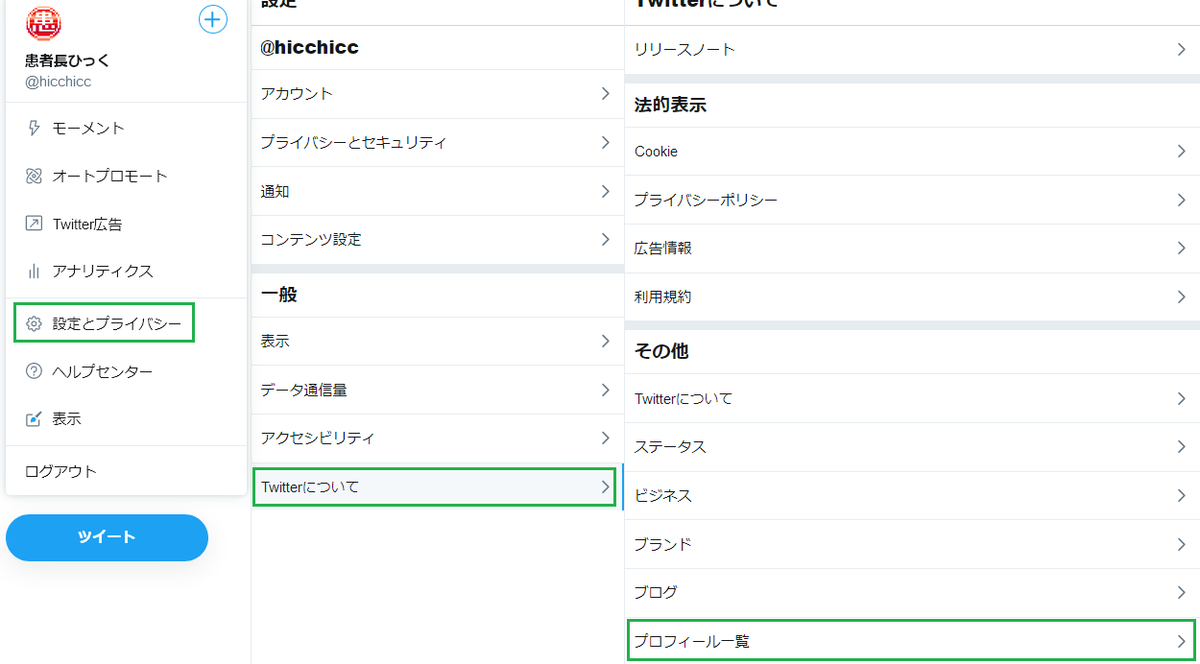
Task: Expand chevron on ステータス row
Action: pyautogui.click(x=1181, y=446)
